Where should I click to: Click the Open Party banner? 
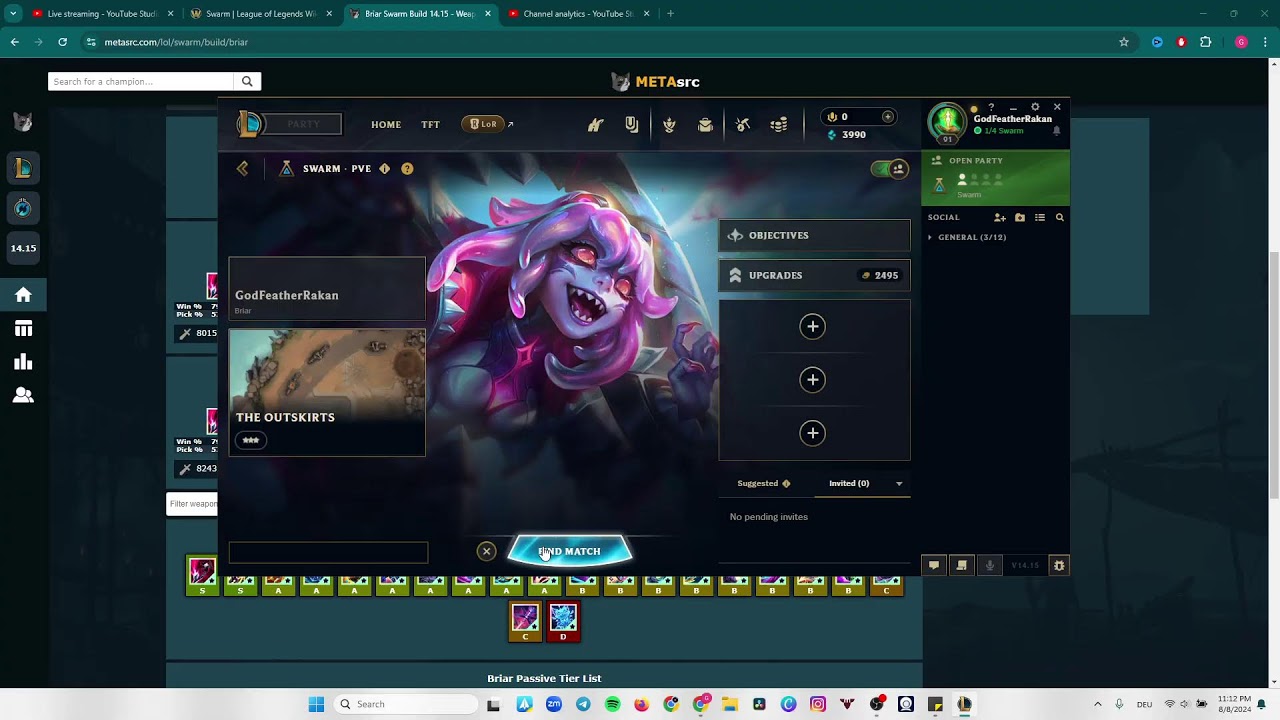tap(995, 177)
